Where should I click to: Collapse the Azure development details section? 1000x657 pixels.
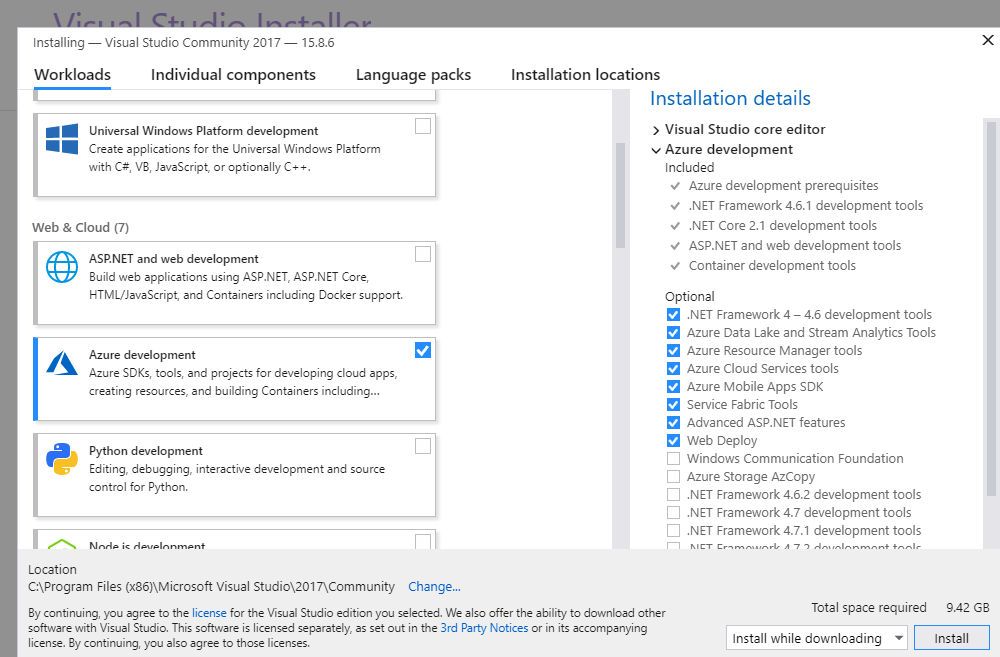click(x=657, y=150)
